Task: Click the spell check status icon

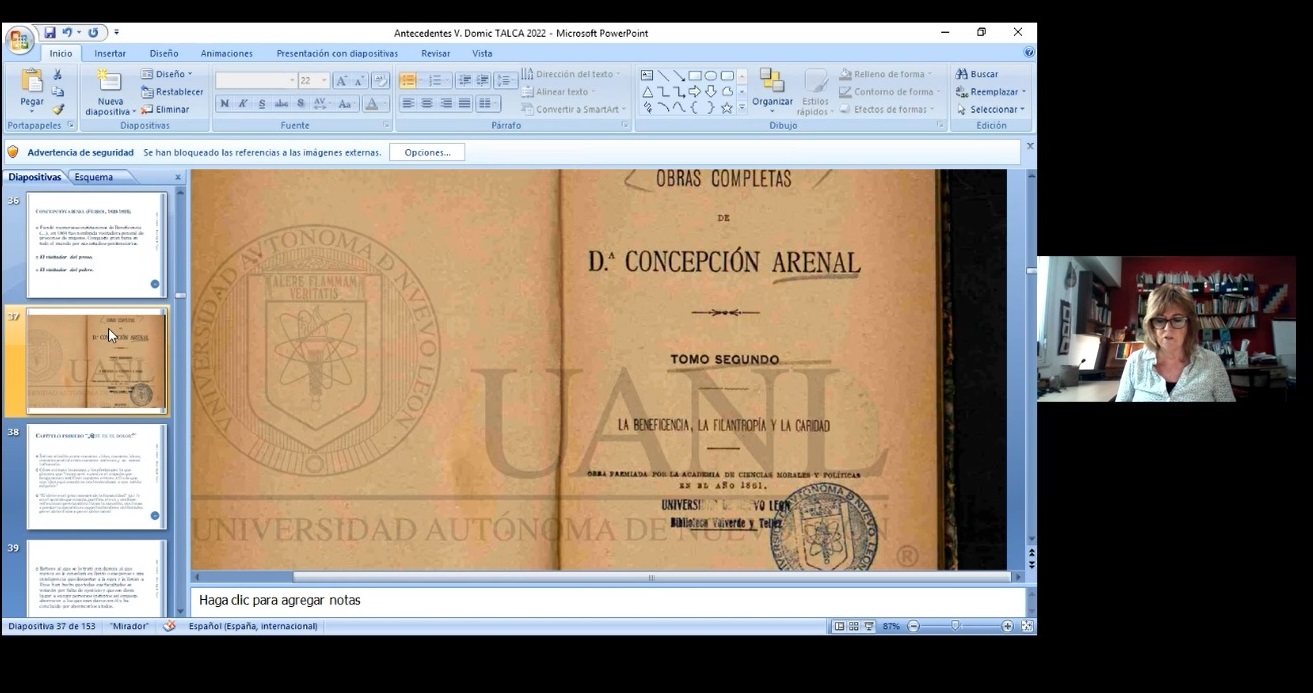Action: click(169, 626)
